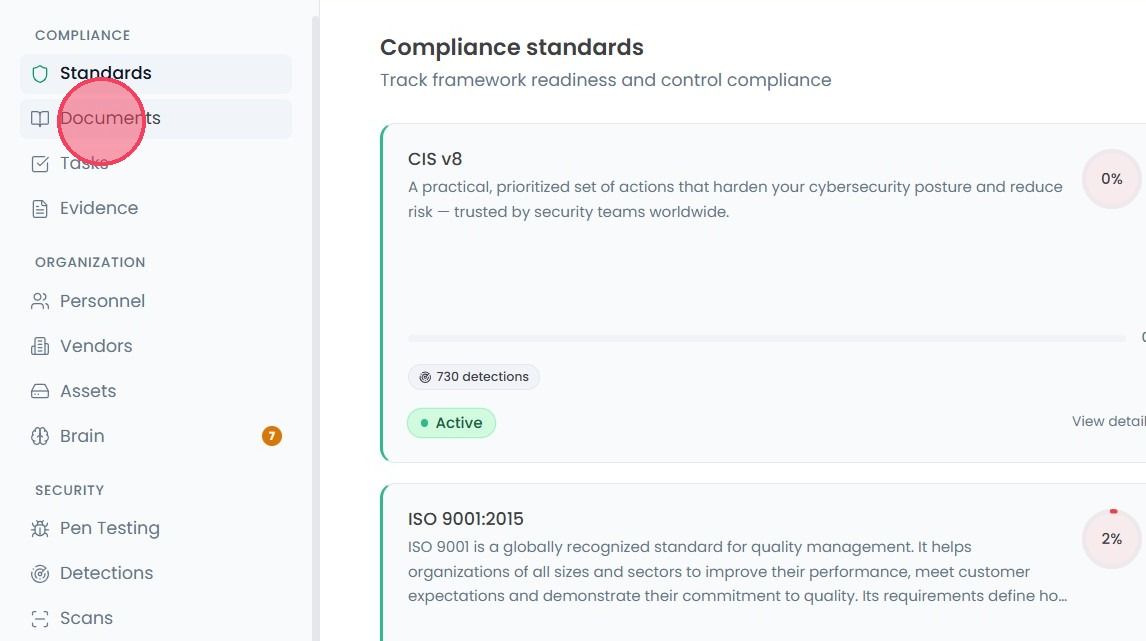Click the Personnel people icon
The height and width of the screenshot is (641, 1146).
tap(40, 301)
